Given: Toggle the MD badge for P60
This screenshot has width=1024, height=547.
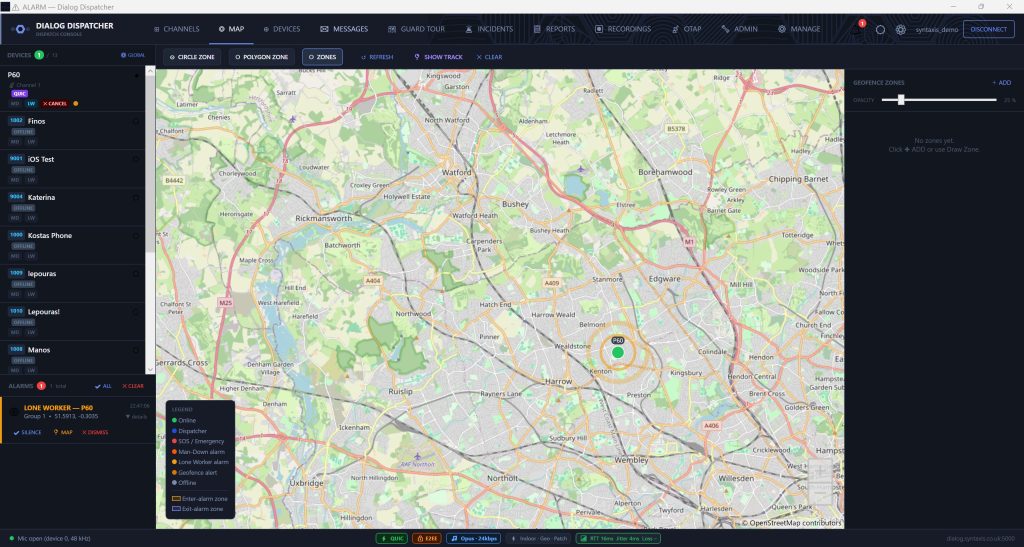Looking at the screenshot, I should click(x=15, y=103).
